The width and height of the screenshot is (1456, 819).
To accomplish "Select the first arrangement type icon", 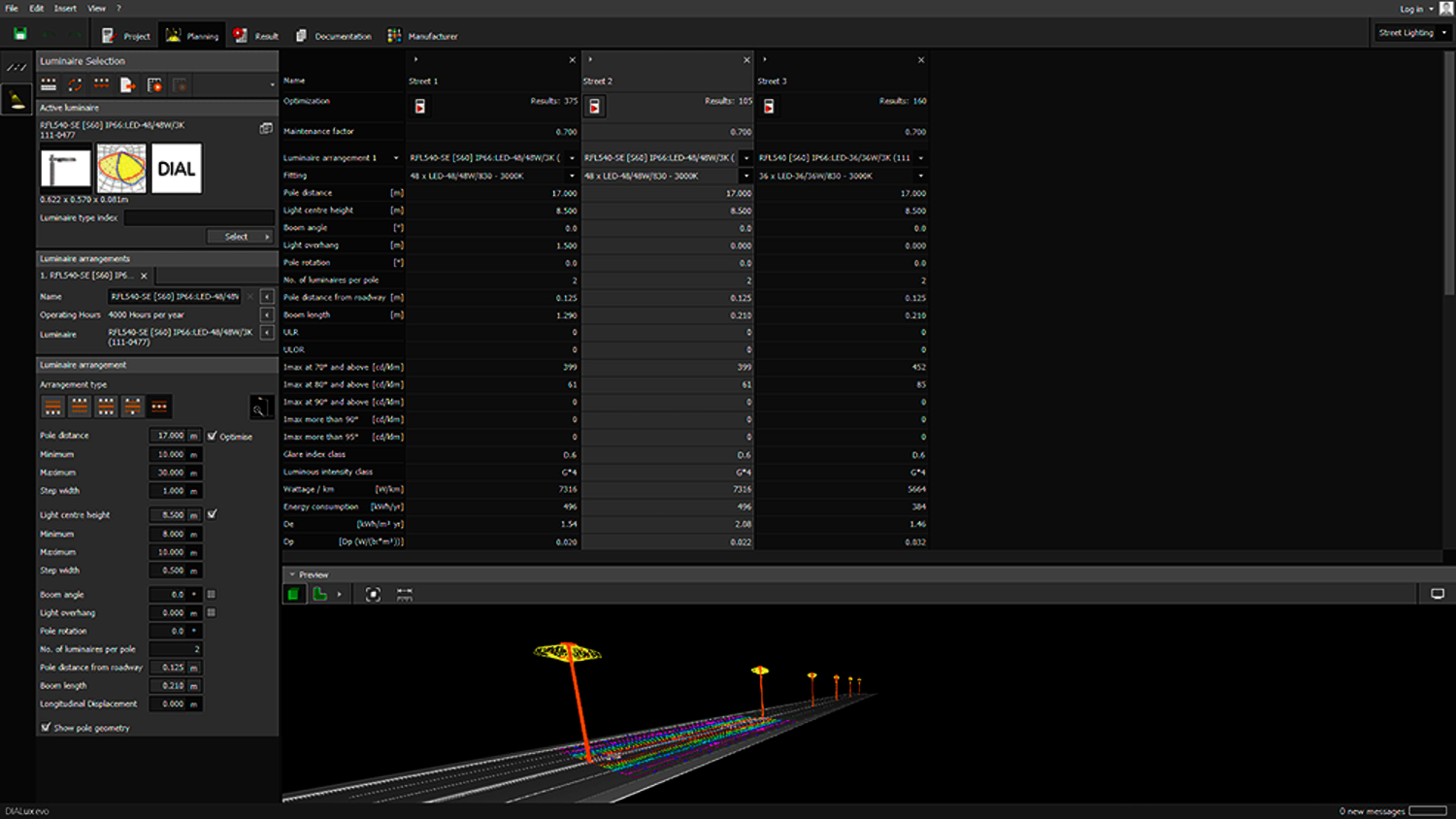I will [x=52, y=407].
